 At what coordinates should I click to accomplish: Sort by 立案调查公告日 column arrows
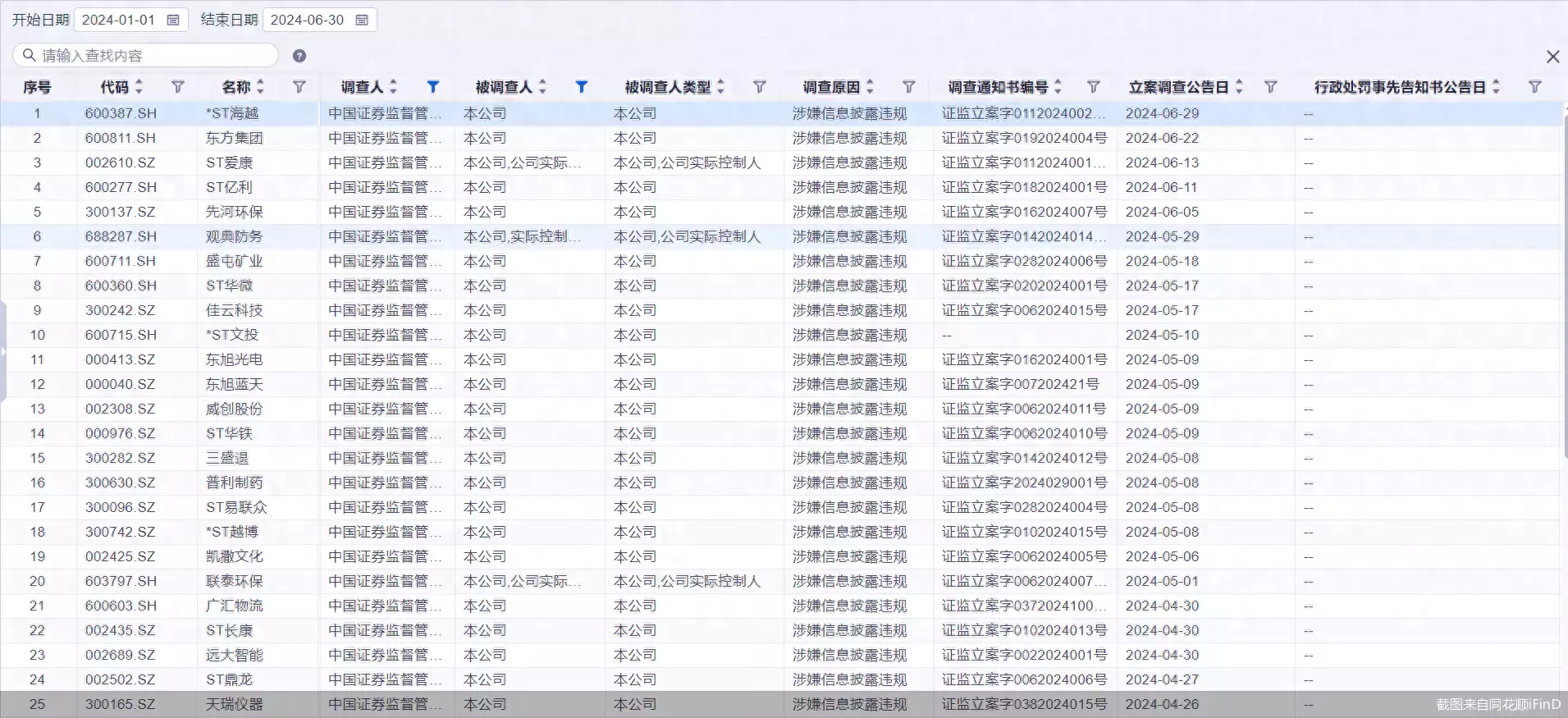(x=1239, y=86)
